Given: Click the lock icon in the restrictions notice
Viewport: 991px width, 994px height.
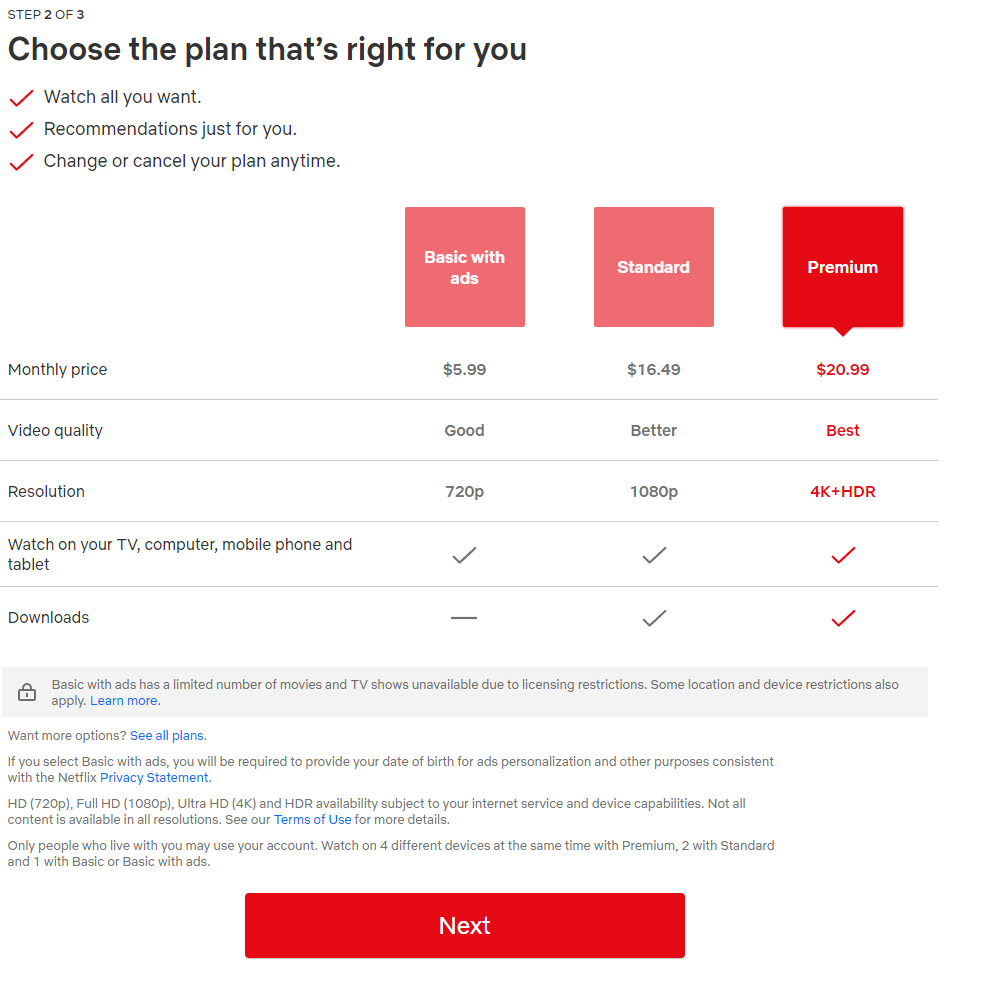Looking at the screenshot, I should [x=27, y=691].
